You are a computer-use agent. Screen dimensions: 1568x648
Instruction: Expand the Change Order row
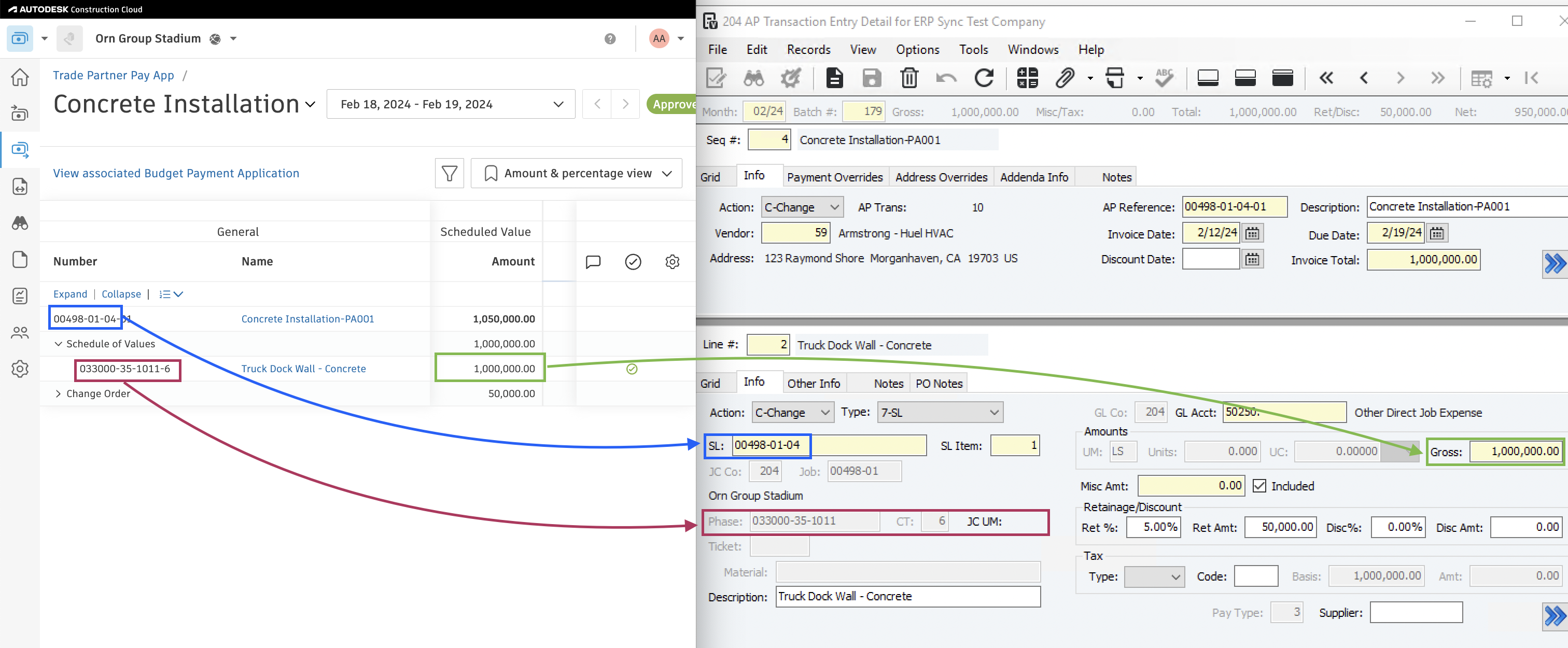pos(58,393)
